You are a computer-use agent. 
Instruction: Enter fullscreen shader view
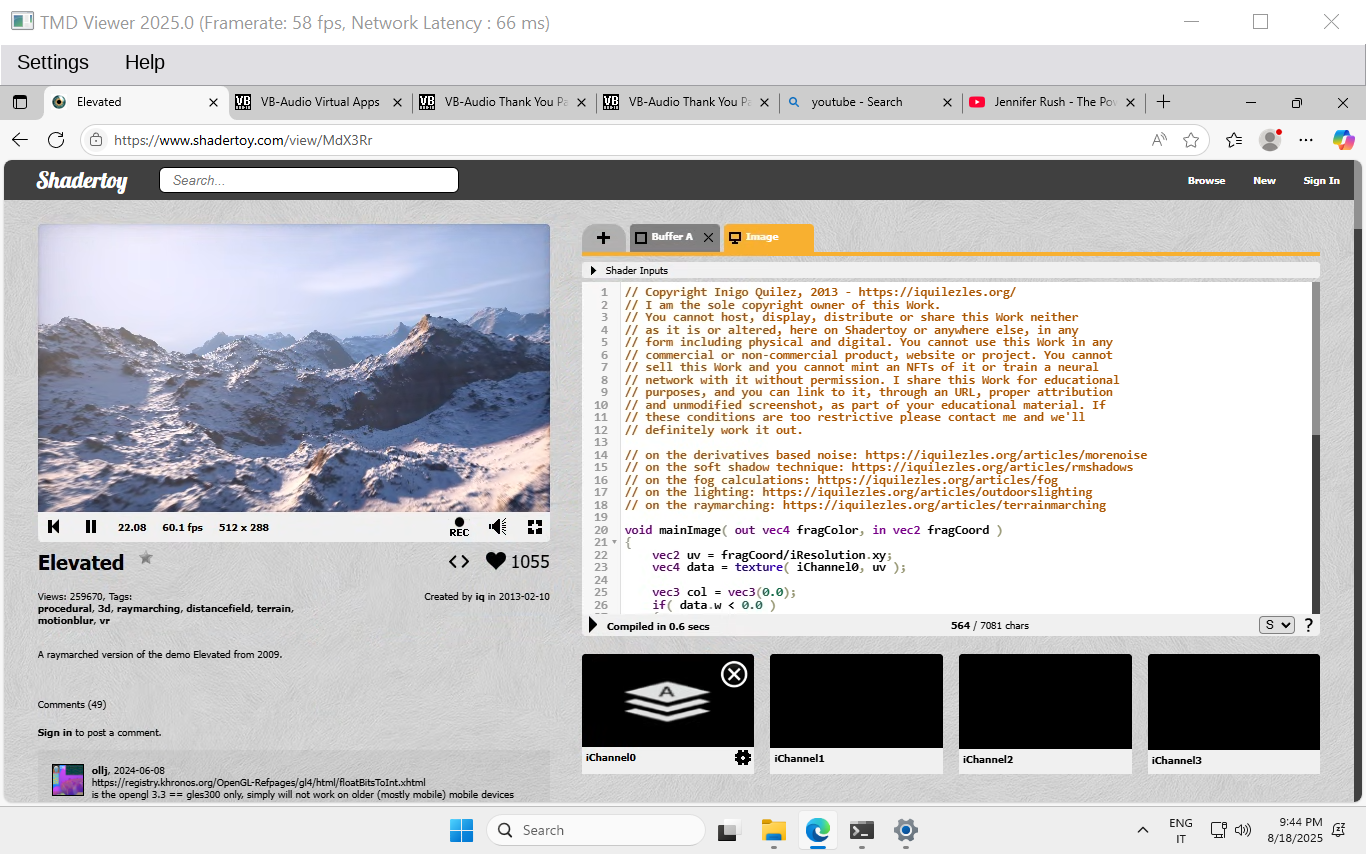pos(535,527)
